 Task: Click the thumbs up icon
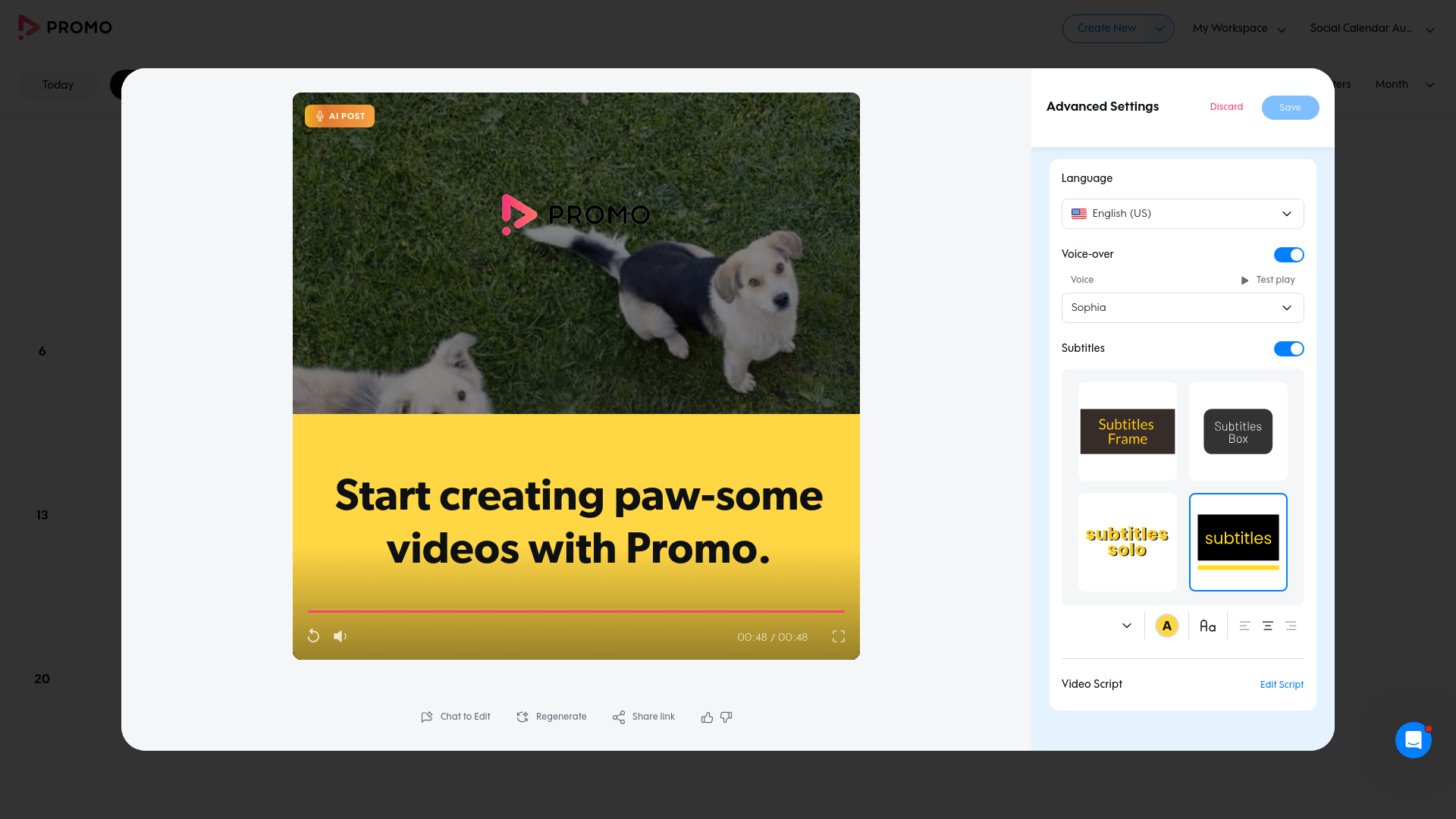pos(707,717)
